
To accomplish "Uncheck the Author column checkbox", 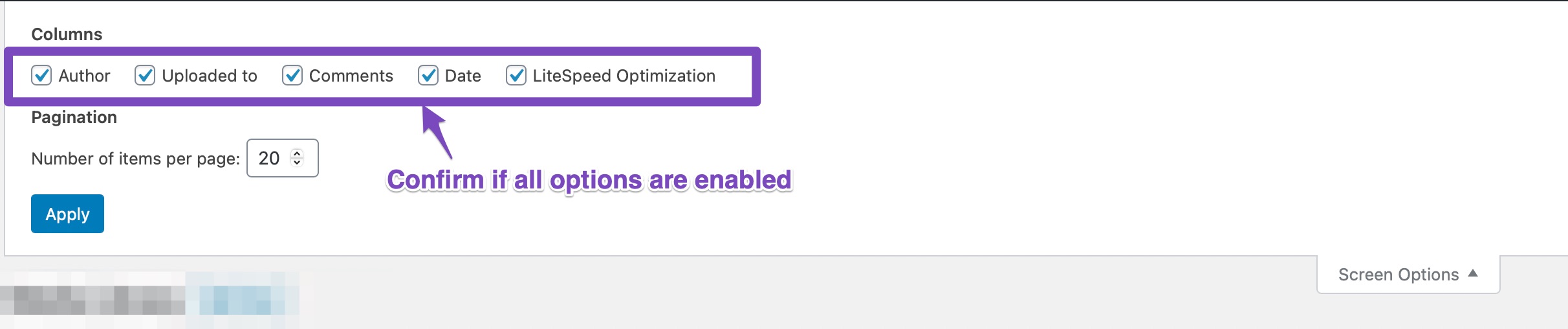I will pyautogui.click(x=41, y=76).
